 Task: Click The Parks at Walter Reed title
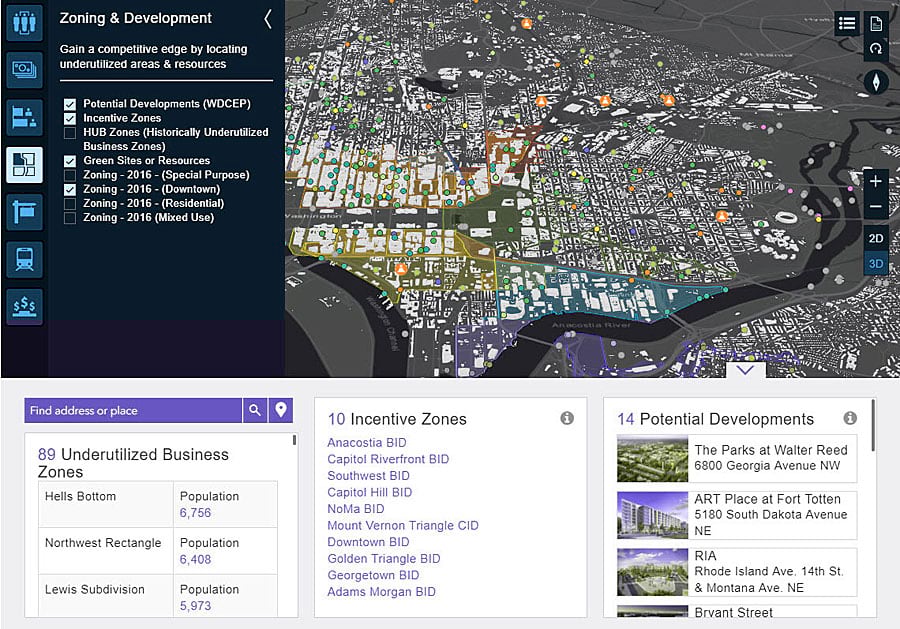pos(771,450)
